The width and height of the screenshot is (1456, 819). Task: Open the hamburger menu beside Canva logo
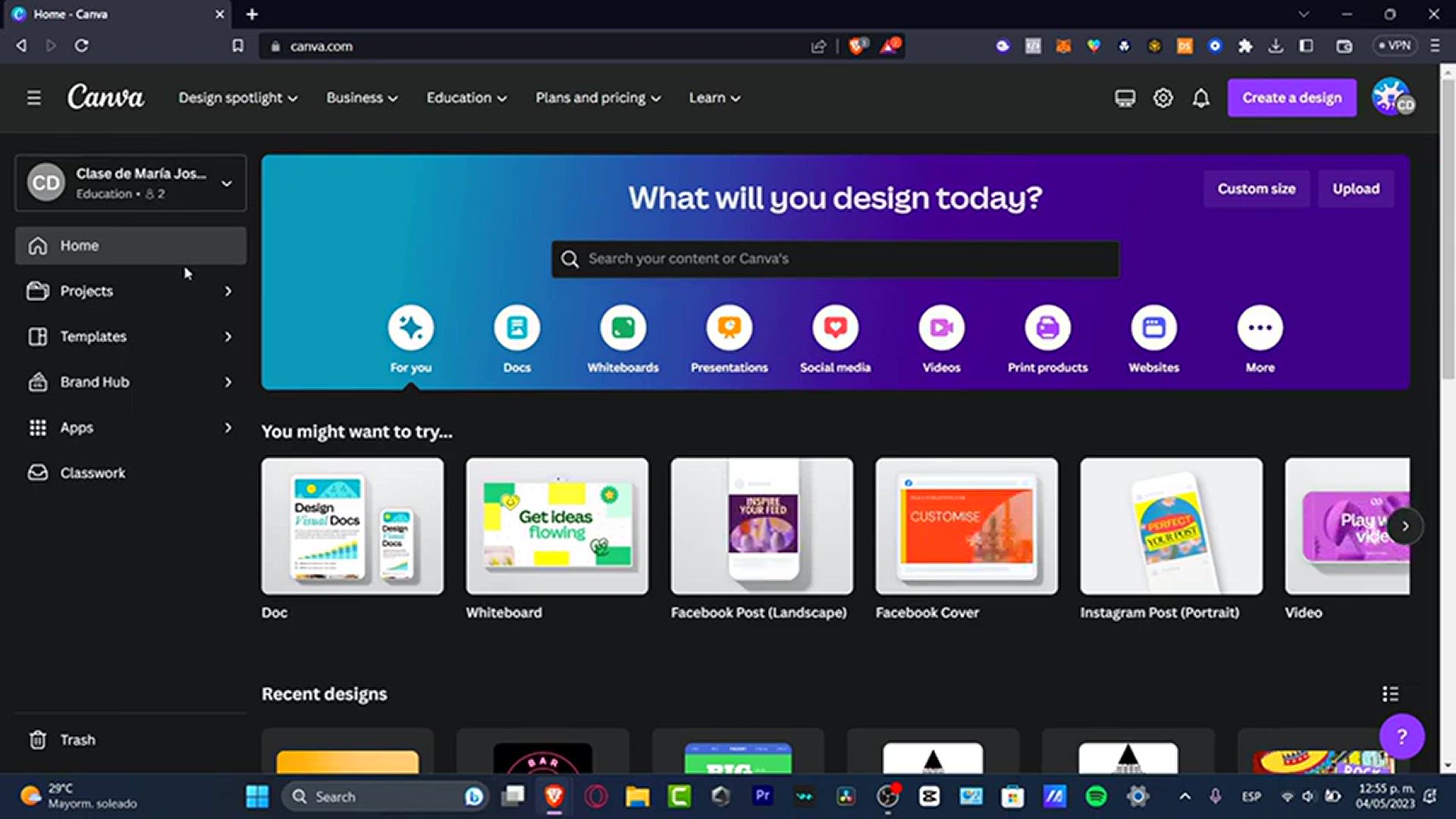[x=33, y=98]
